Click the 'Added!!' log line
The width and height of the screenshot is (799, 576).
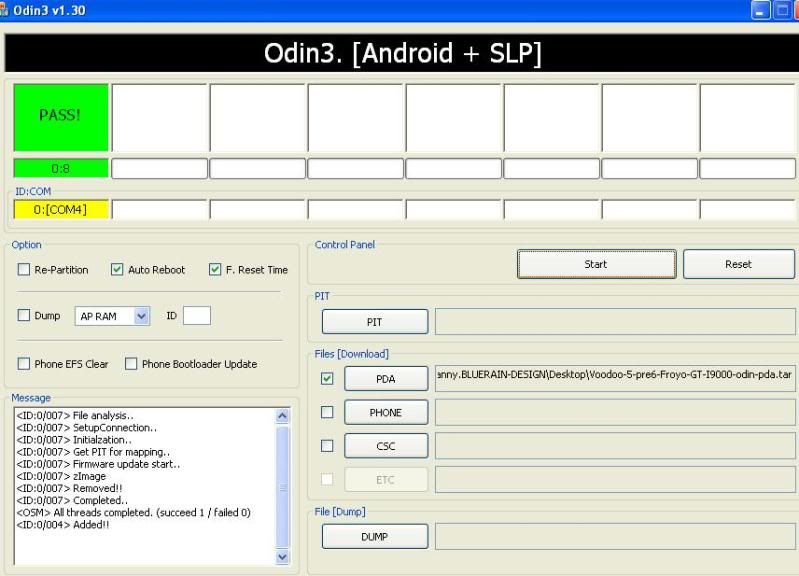coord(63,525)
